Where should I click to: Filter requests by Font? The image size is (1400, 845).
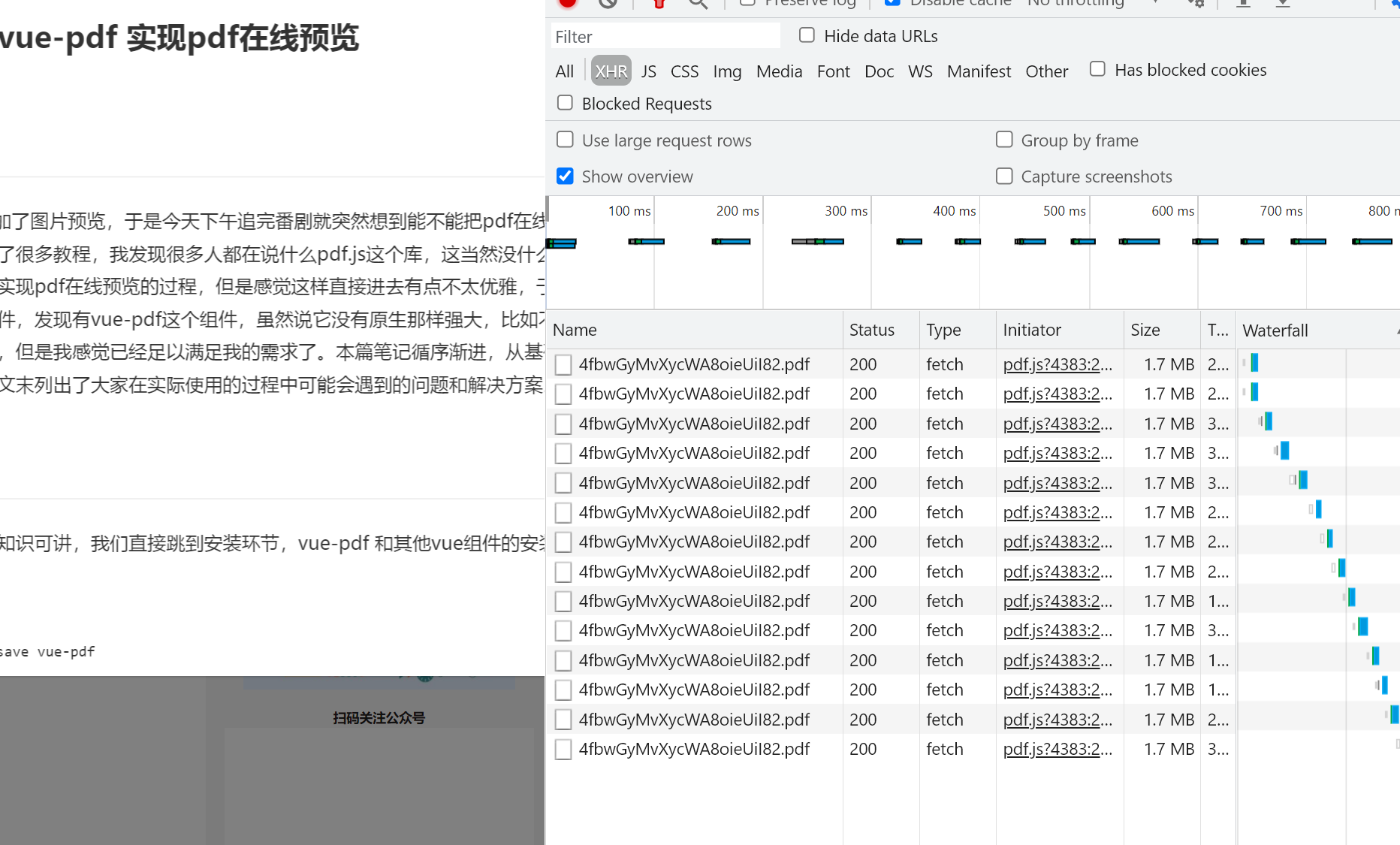(834, 71)
